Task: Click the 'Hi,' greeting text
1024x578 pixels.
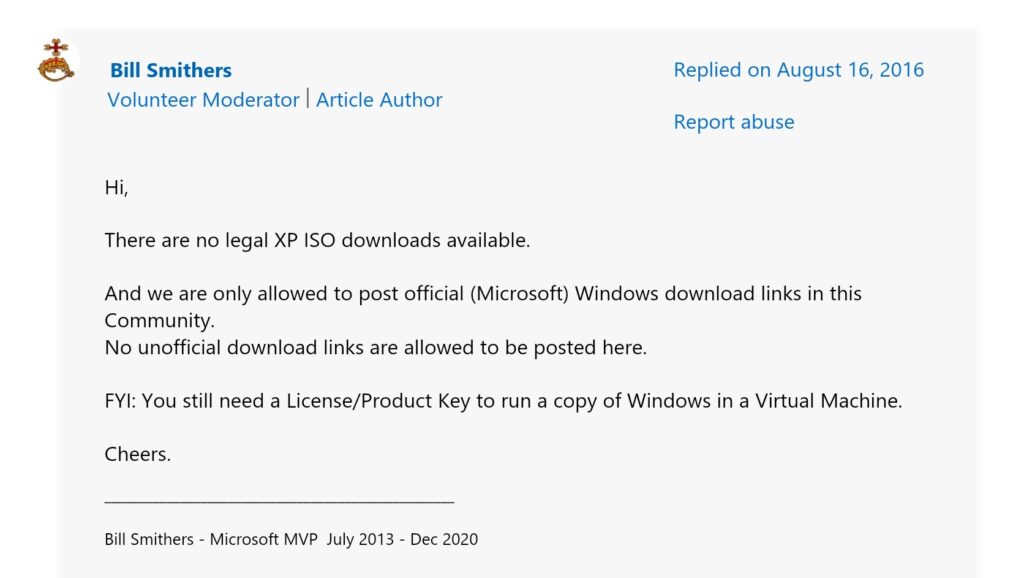Action: 116,187
